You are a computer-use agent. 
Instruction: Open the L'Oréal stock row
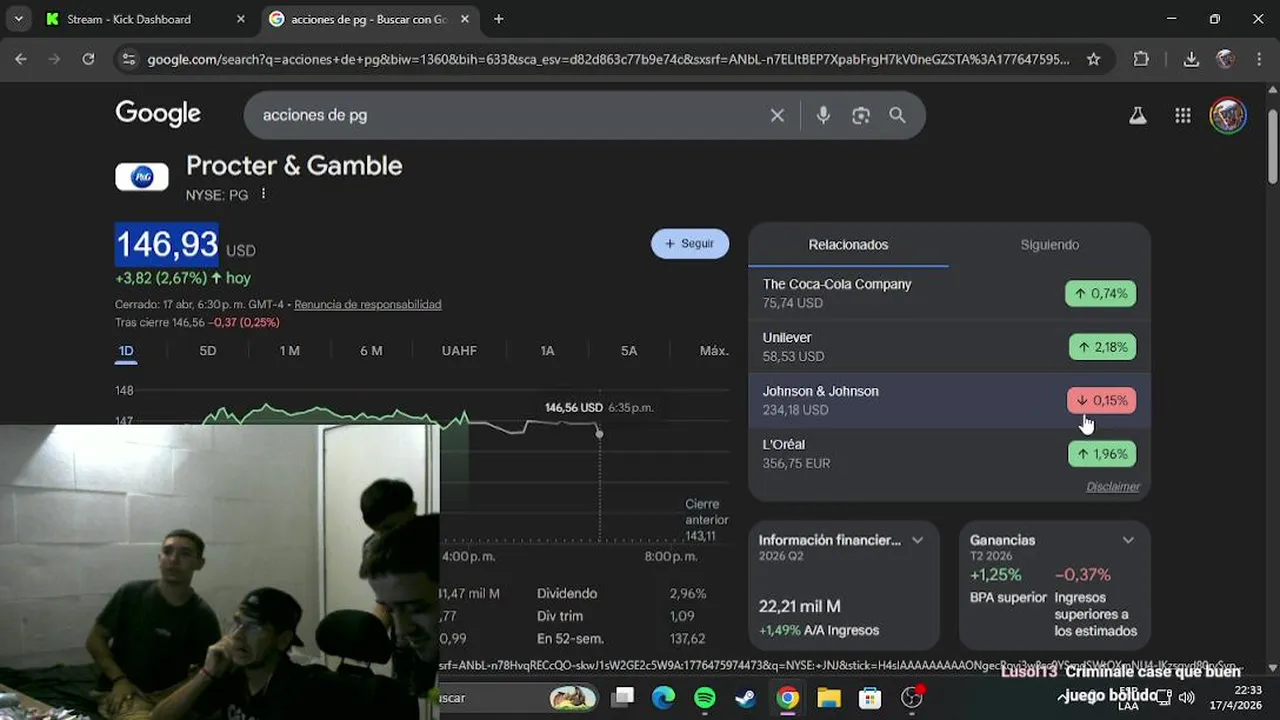[x=949, y=454]
